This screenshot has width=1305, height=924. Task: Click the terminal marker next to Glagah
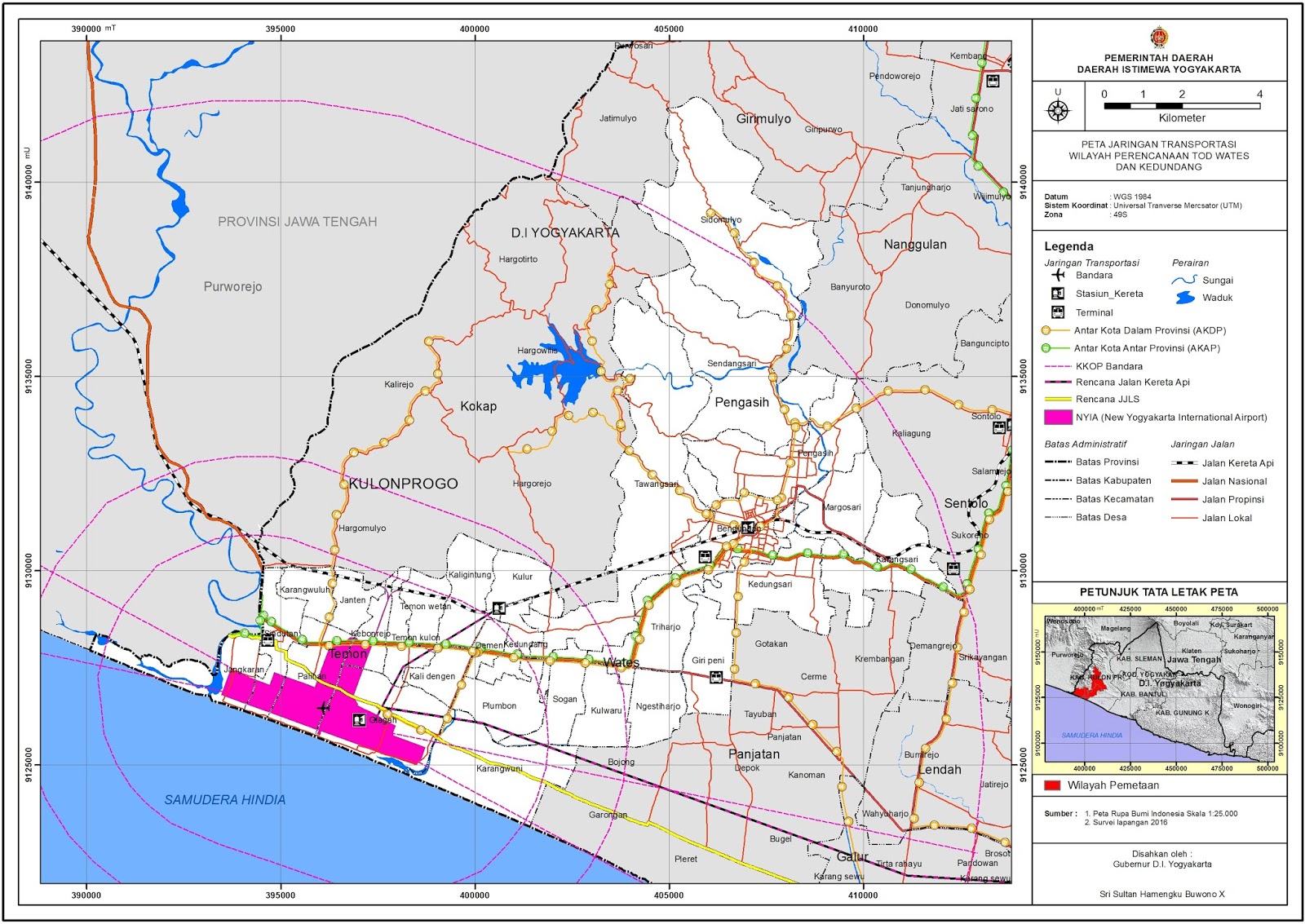pos(359,719)
